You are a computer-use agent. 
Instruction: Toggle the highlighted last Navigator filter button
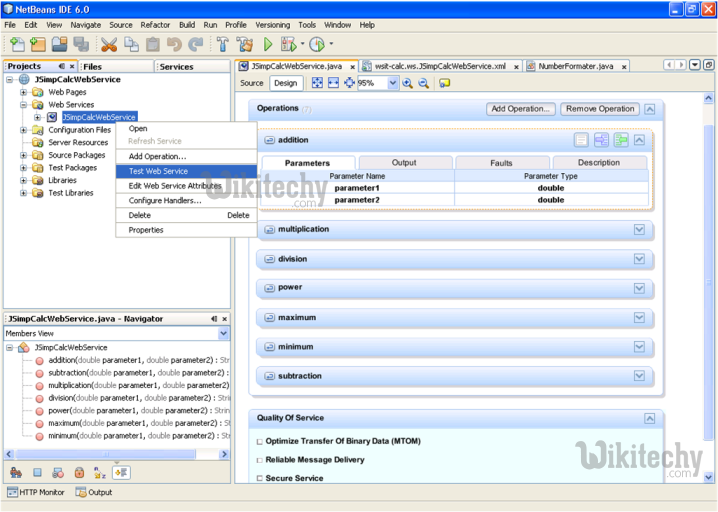tap(121, 473)
